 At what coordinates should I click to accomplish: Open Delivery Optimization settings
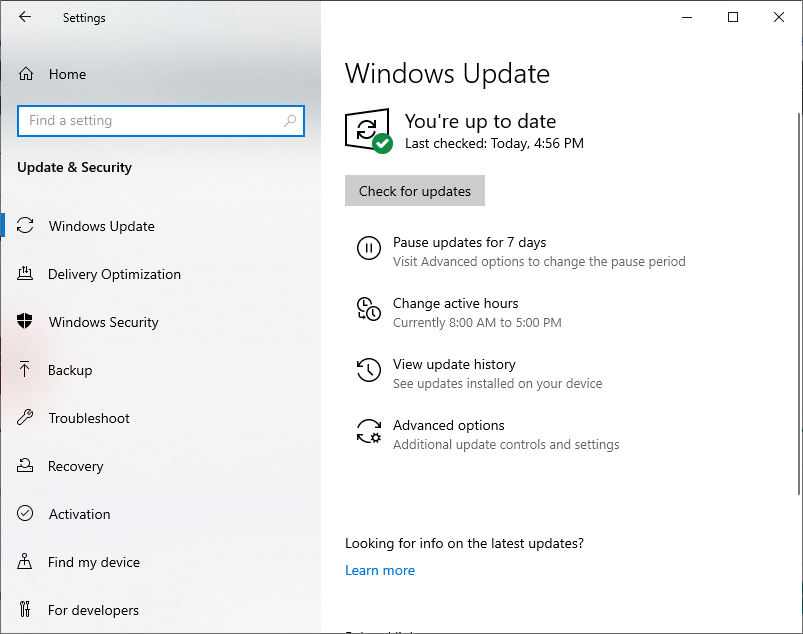coord(114,274)
